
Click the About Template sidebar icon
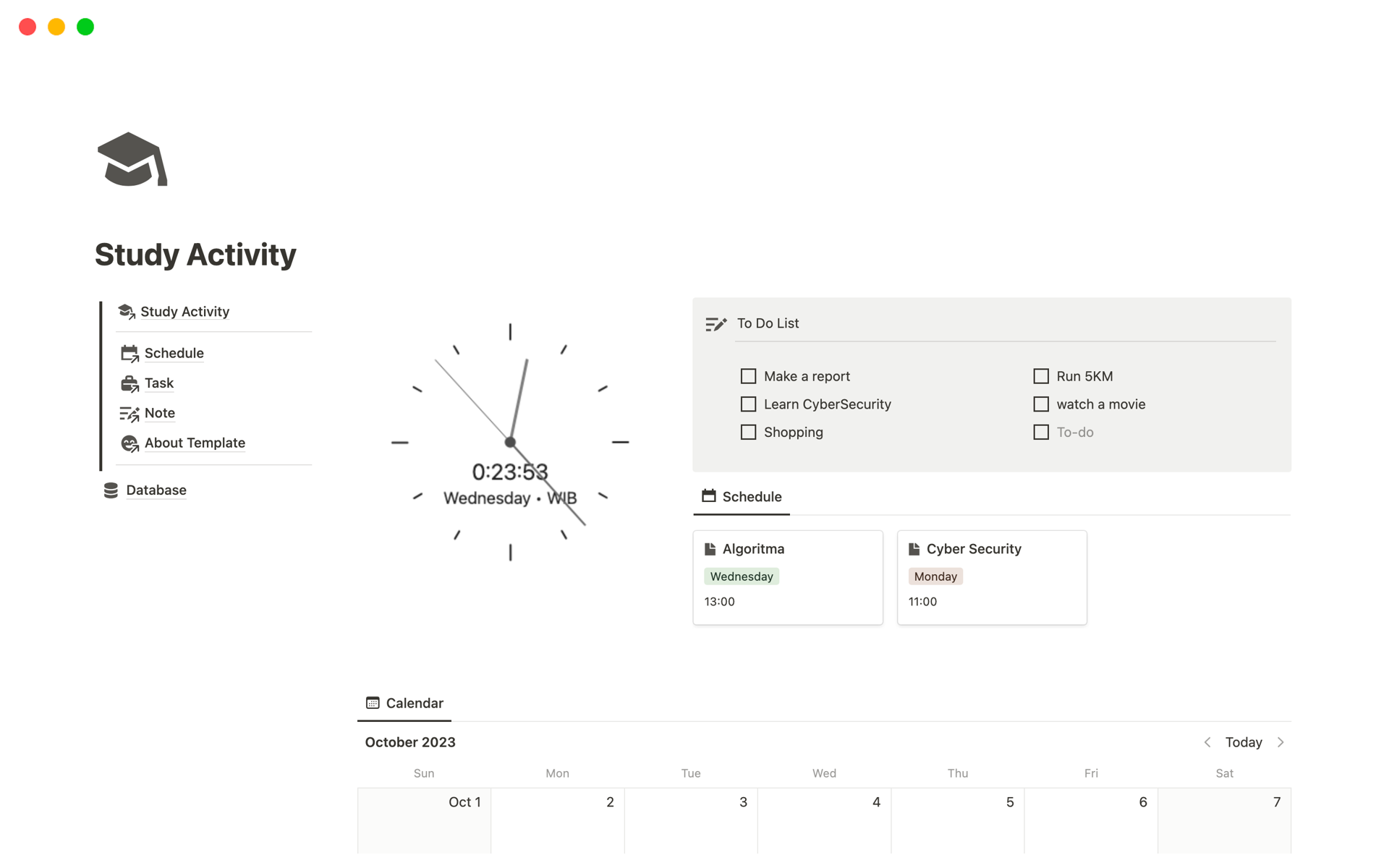(128, 442)
